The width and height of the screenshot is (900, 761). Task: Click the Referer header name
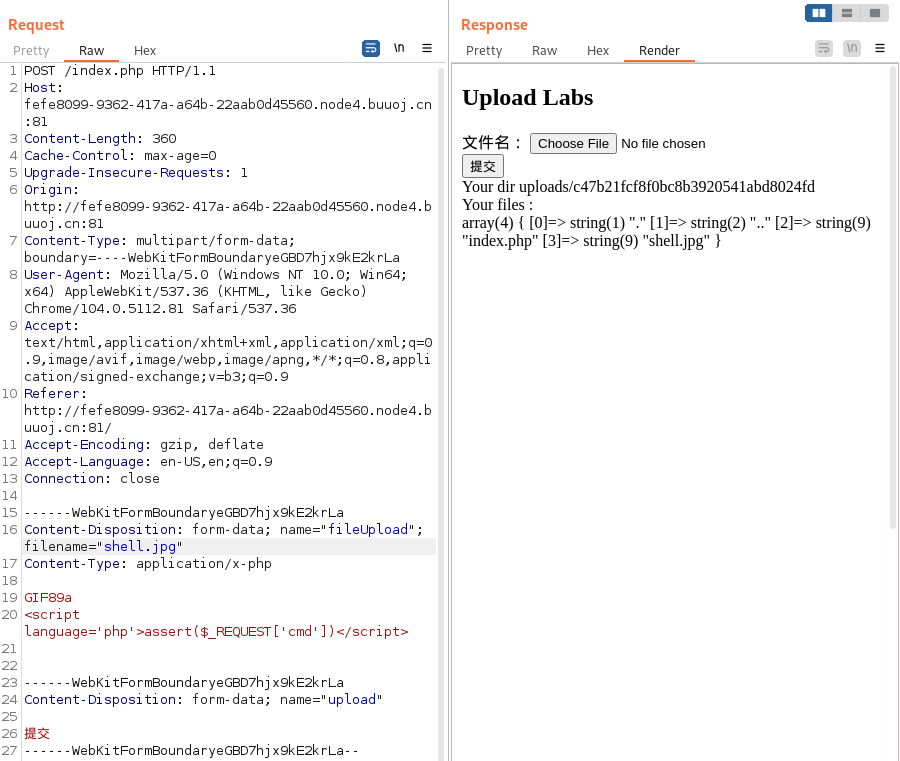[52, 394]
